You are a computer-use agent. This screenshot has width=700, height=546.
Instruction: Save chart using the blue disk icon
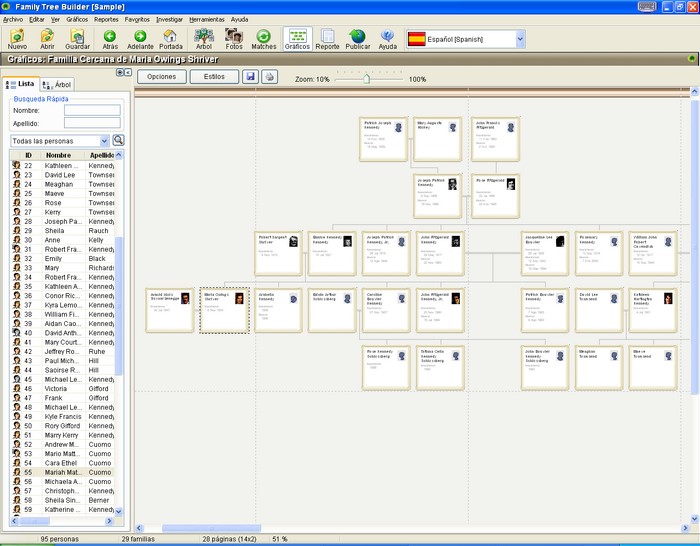[250, 76]
